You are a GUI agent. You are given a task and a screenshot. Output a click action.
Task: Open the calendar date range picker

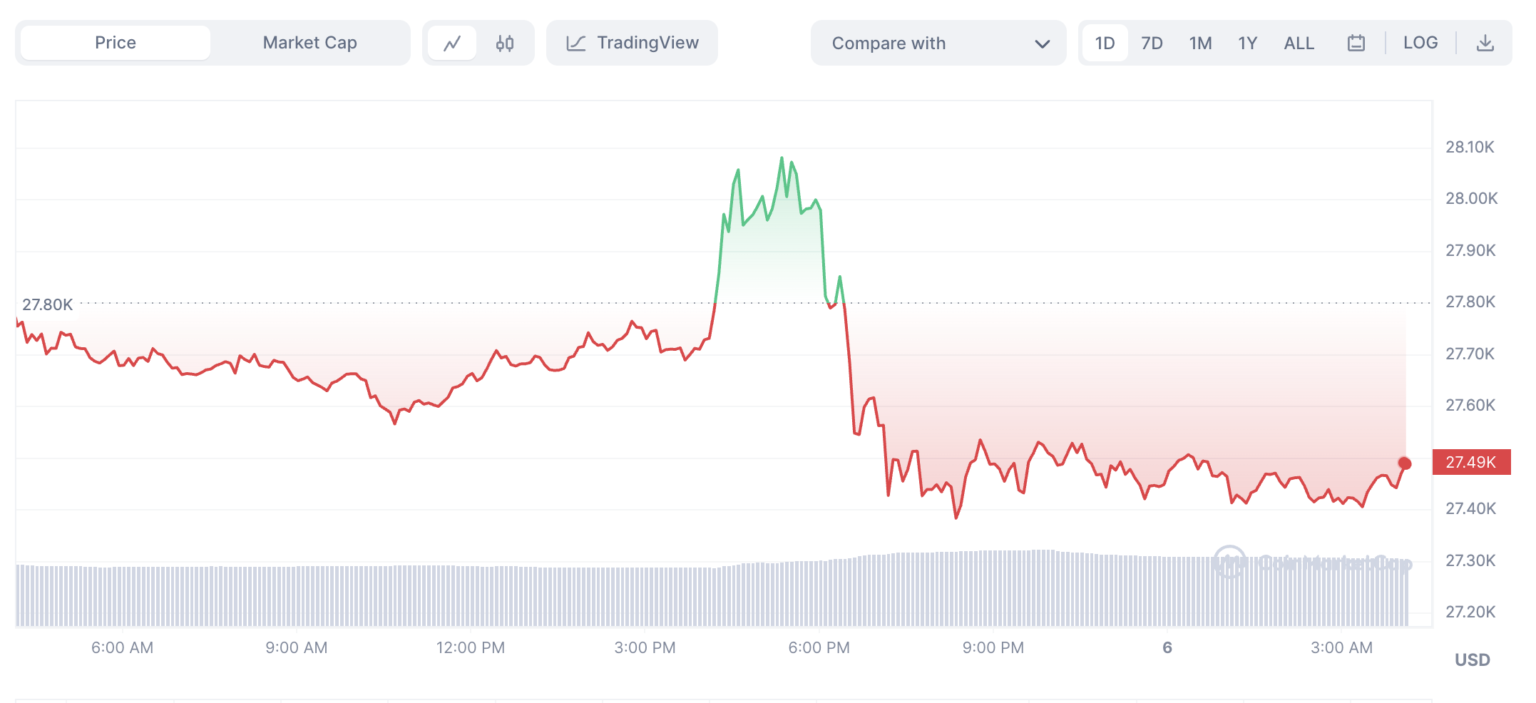[1356, 43]
